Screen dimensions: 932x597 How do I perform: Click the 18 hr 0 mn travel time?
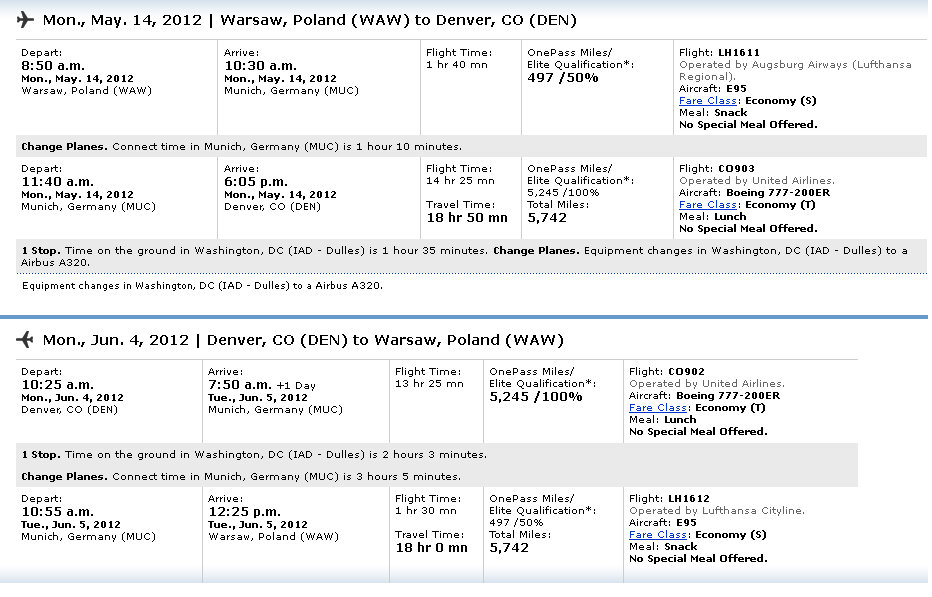point(432,548)
